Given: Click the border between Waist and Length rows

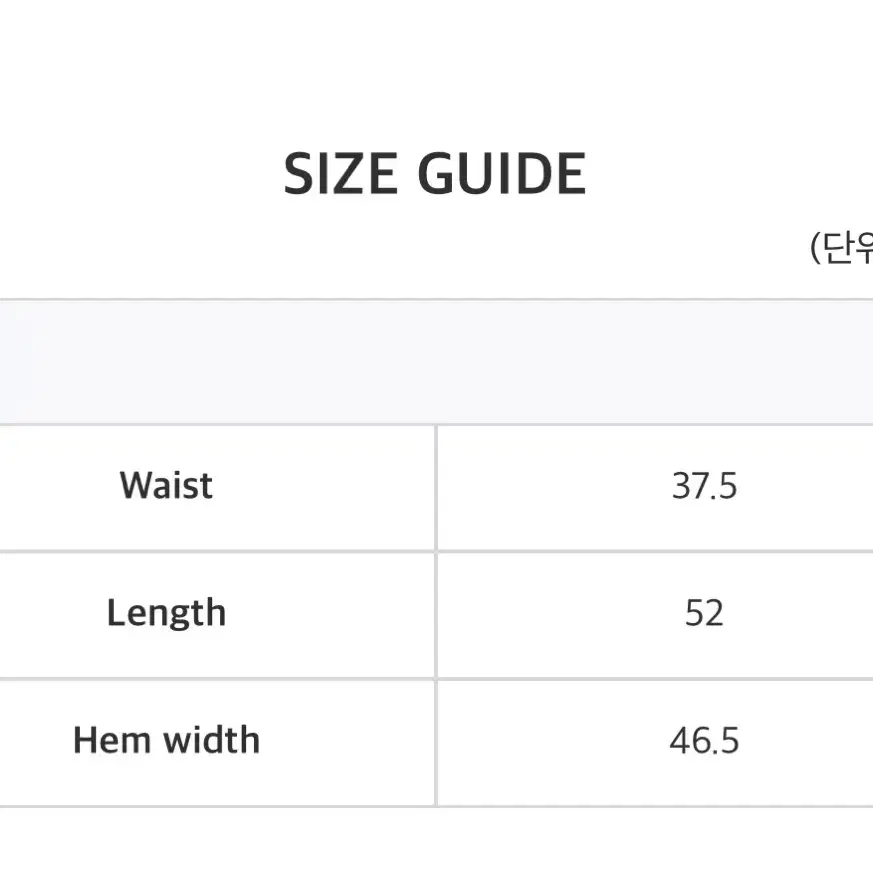Looking at the screenshot, I should click(x=436, y=552).
